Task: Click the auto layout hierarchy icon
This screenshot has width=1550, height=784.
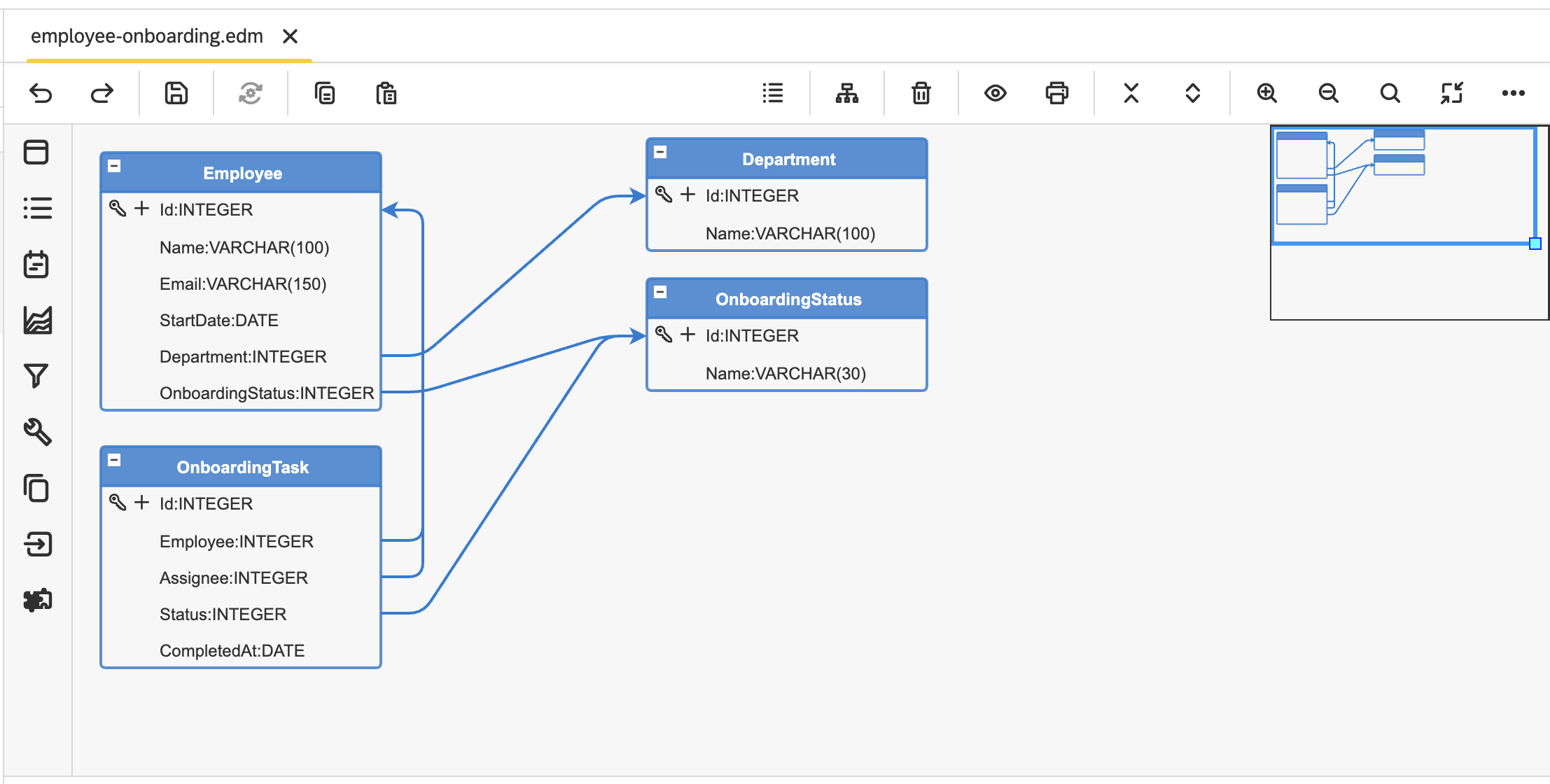Action: click(x=846, y=93)
